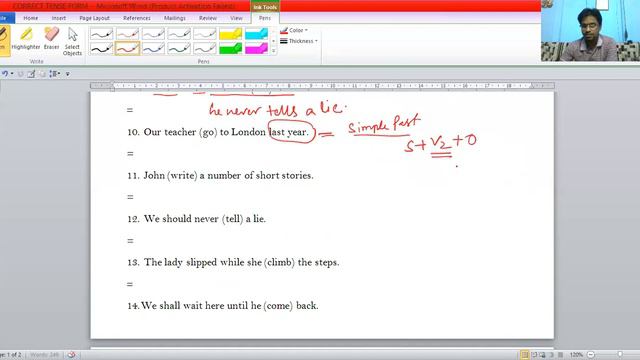640x360 pixels.
Task: Choose the thick black pen in bottom row
Action: pyautogui.click(x=101, y=49)
